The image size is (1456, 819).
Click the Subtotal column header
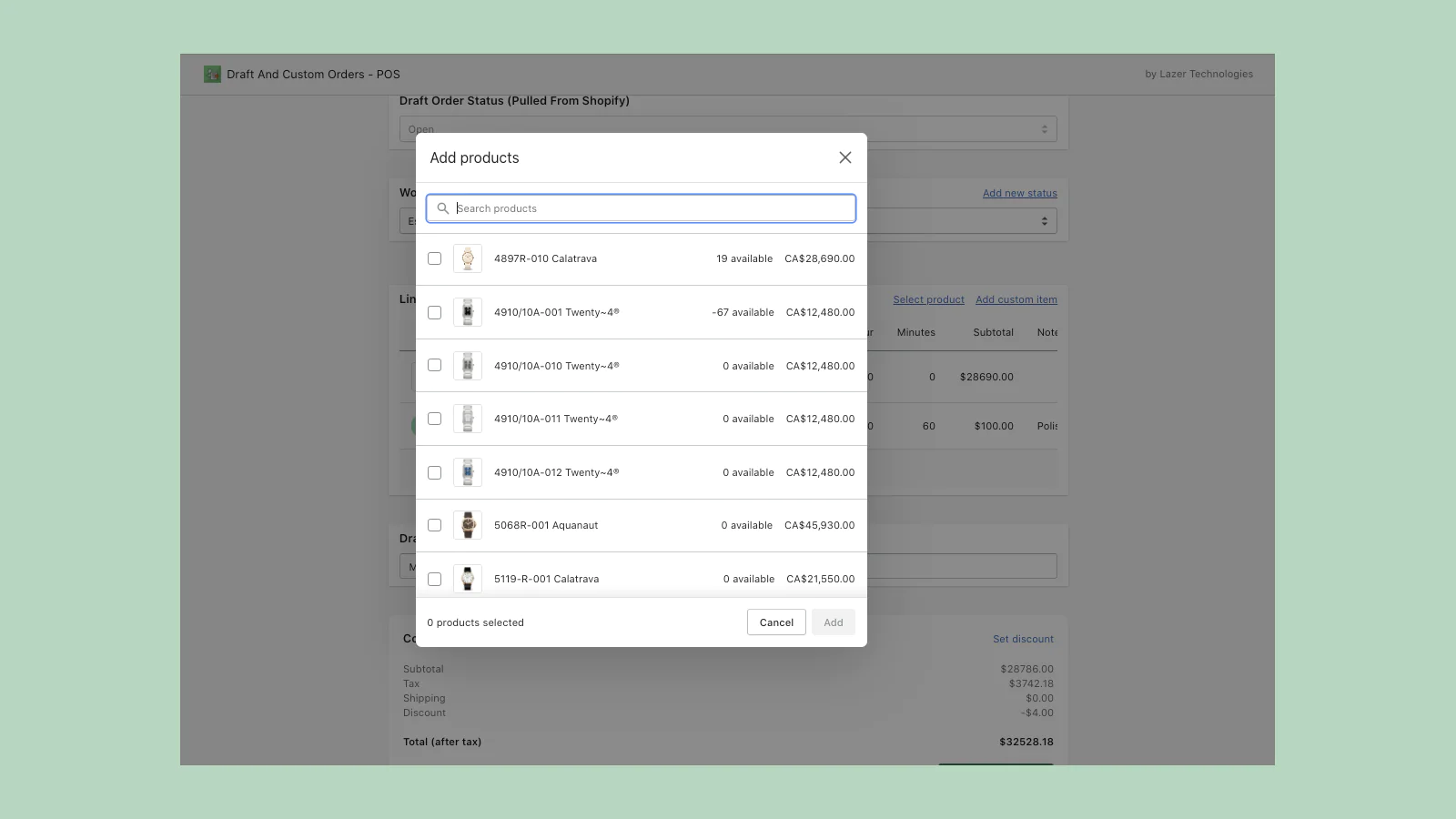pos(993,332)
